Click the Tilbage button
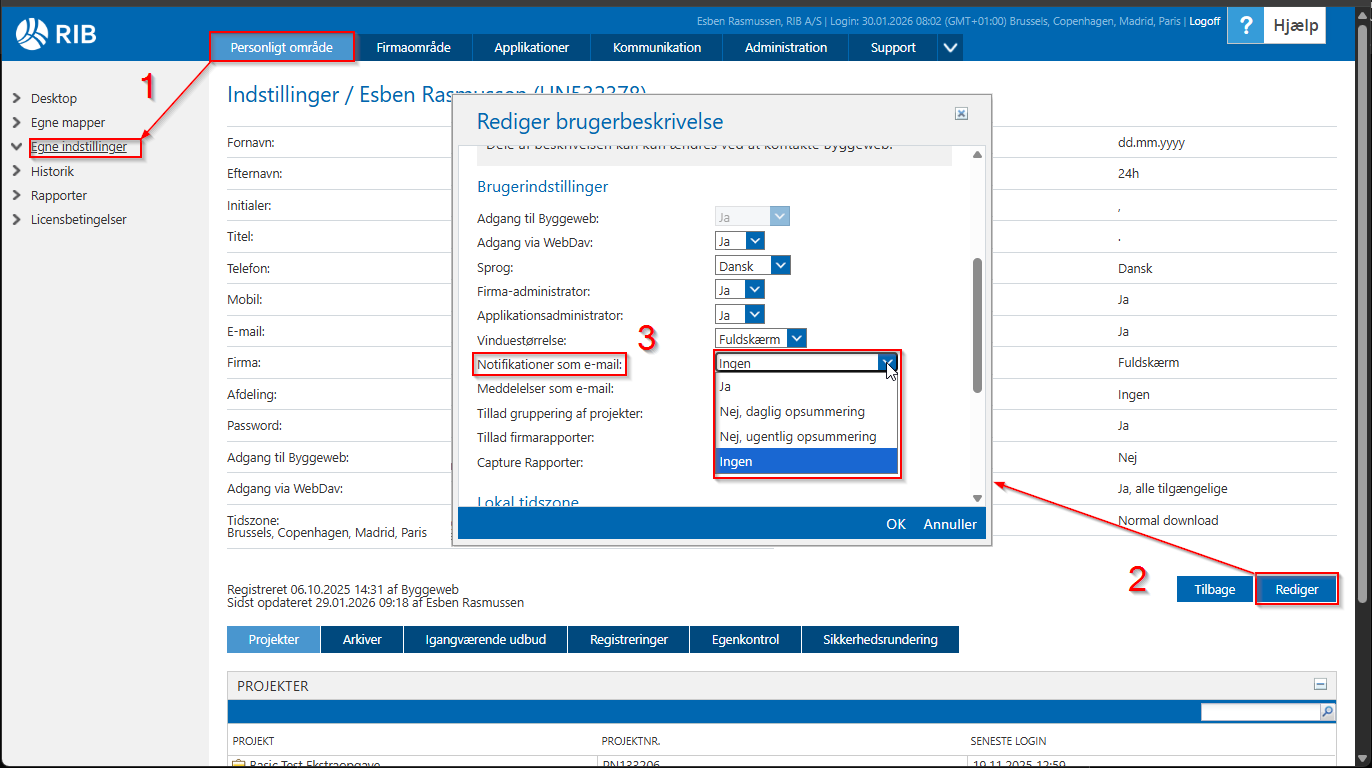This screenshot has width=1372, height=768. 1215,589
